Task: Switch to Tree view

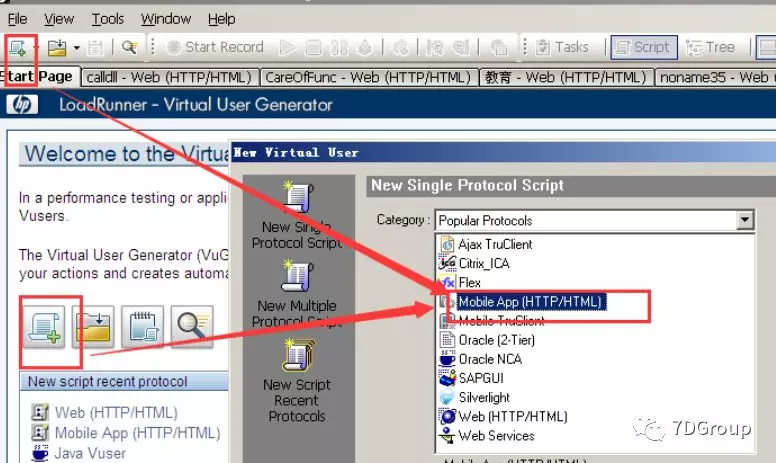Action: point(710,47)
